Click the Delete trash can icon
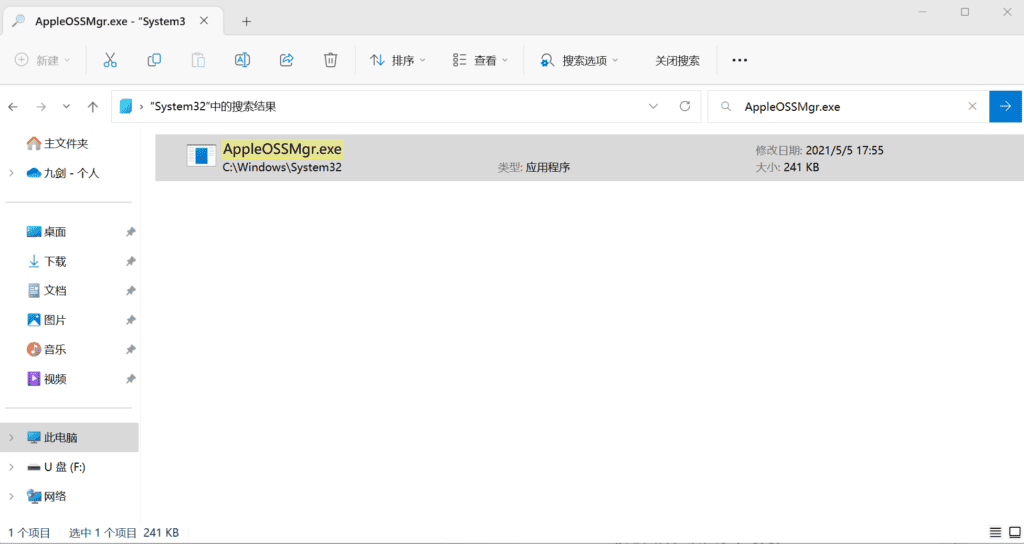Screen dimensions: 1024x544 coord(330,60)
